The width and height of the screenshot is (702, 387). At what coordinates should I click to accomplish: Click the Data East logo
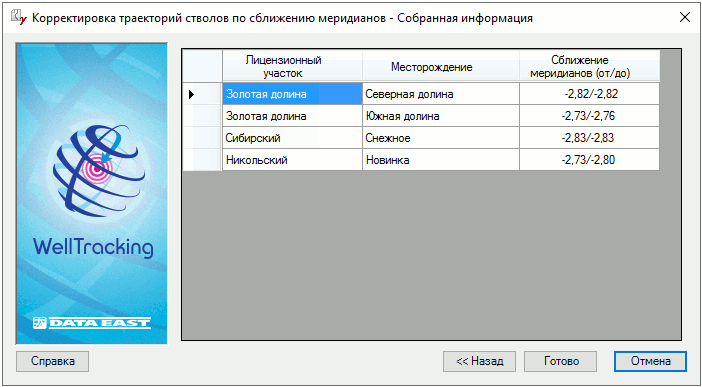91,323
